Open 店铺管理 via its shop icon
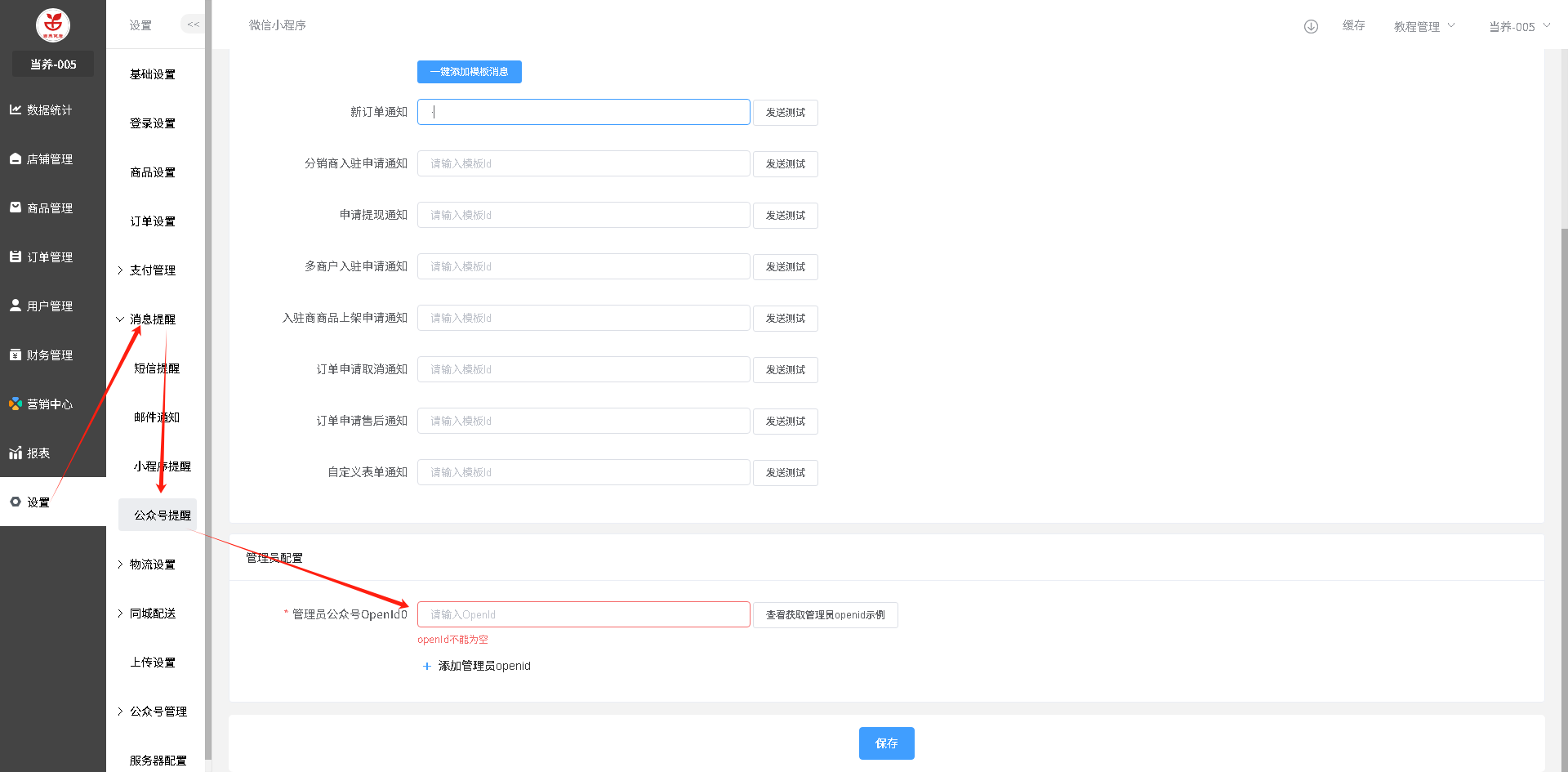 (x=16, y=158)
